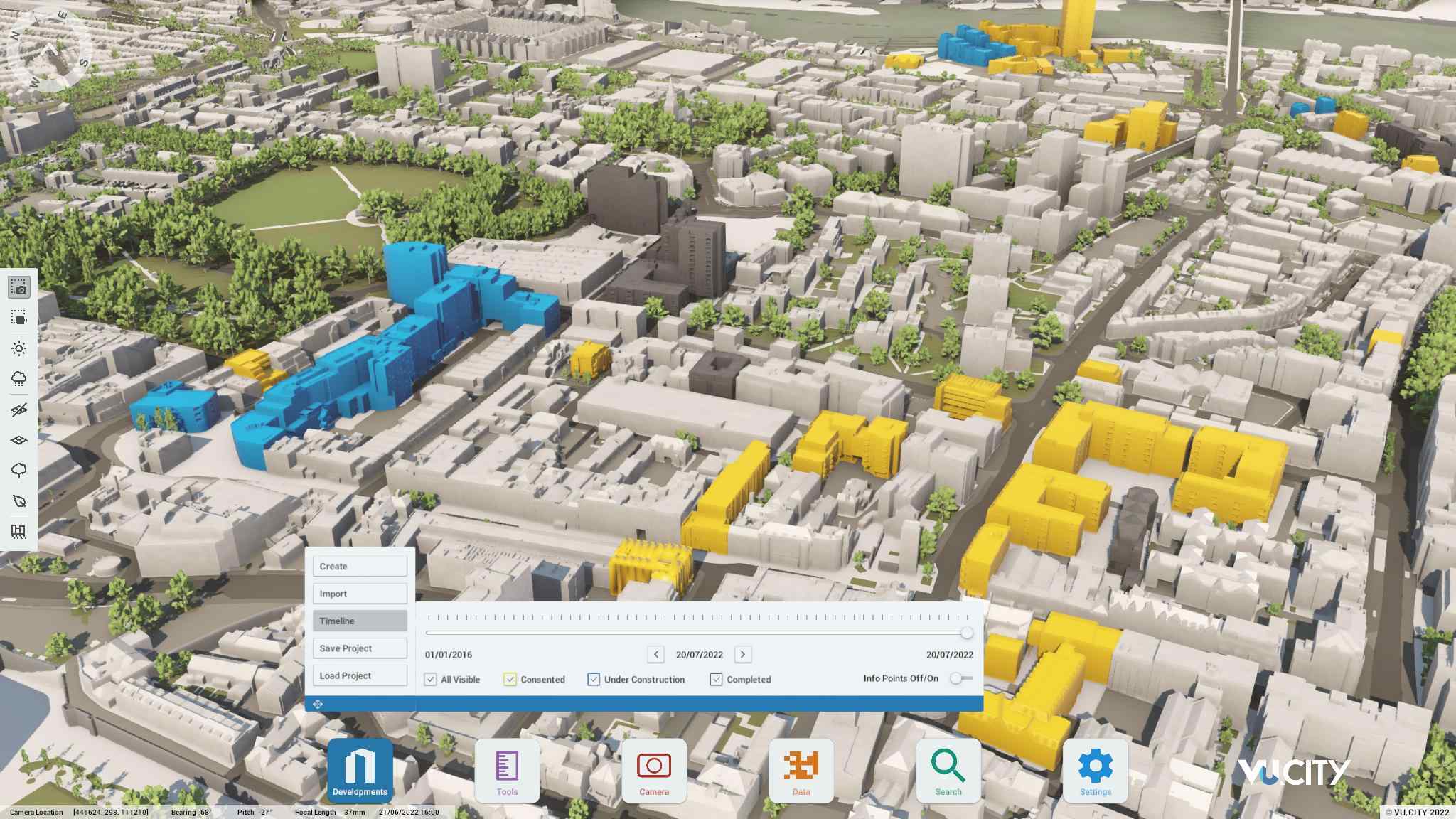Image resolution: width=1456 pixels, height=819 pixels.
Task: Open the Tools menu from the bottom toolbar
Action: [x=507, y=770]
